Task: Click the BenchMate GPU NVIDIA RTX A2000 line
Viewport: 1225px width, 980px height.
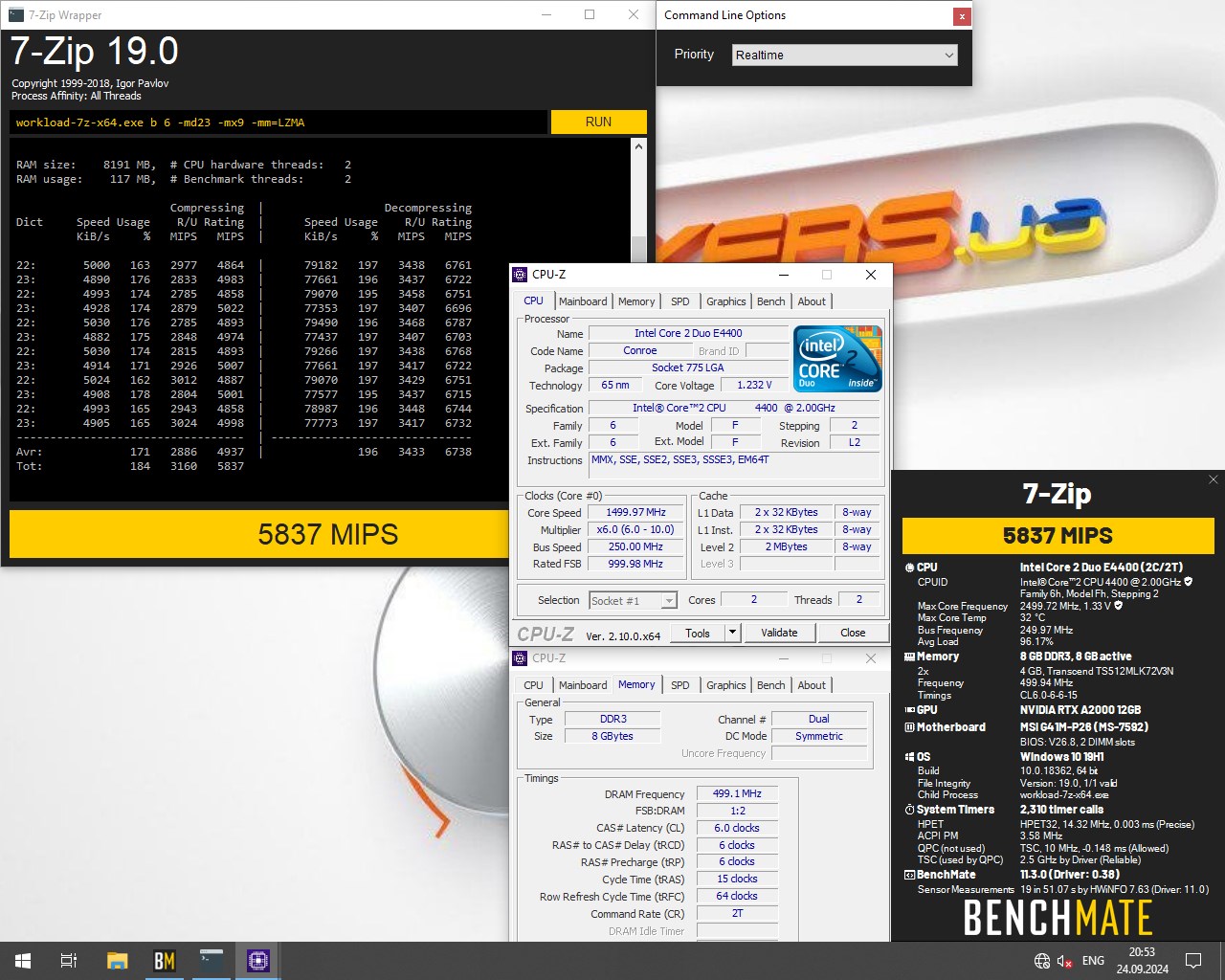Action: [x=1022, y=710]
